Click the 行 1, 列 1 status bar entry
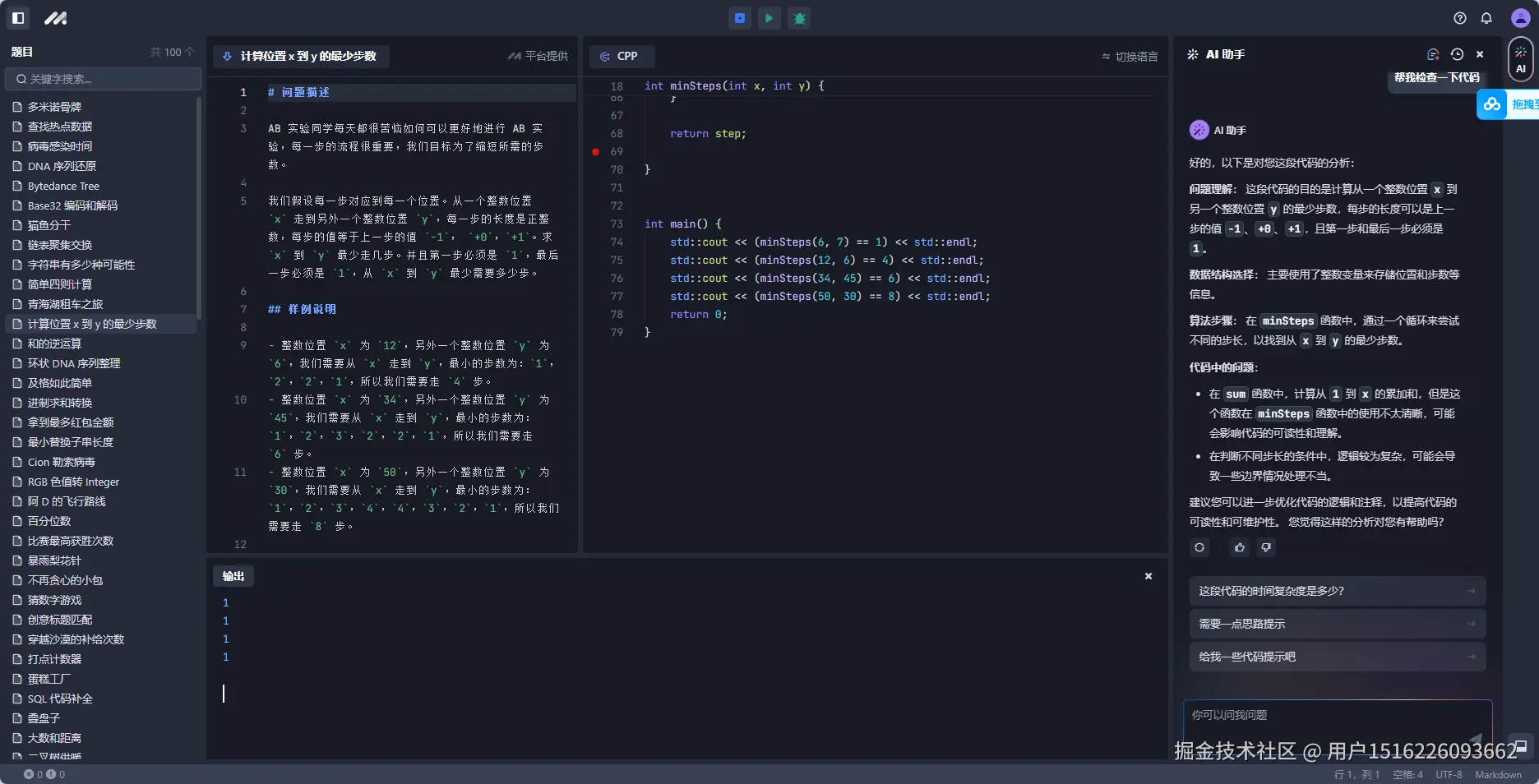This screenshot has width=1539, height=784. point(1356,774)
